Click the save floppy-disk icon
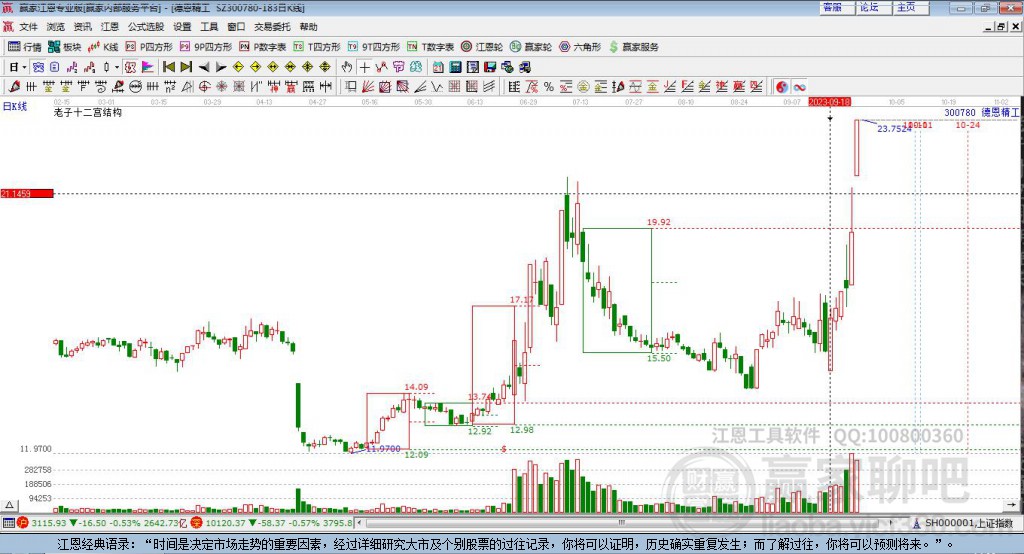Screen dimensions: 1024x554 [490, 67]
